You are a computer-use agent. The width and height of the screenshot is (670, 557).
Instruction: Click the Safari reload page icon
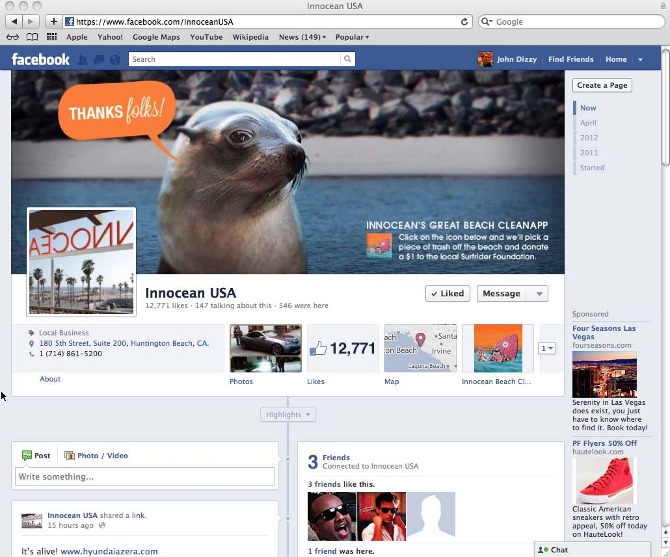(x=464, y=22)
